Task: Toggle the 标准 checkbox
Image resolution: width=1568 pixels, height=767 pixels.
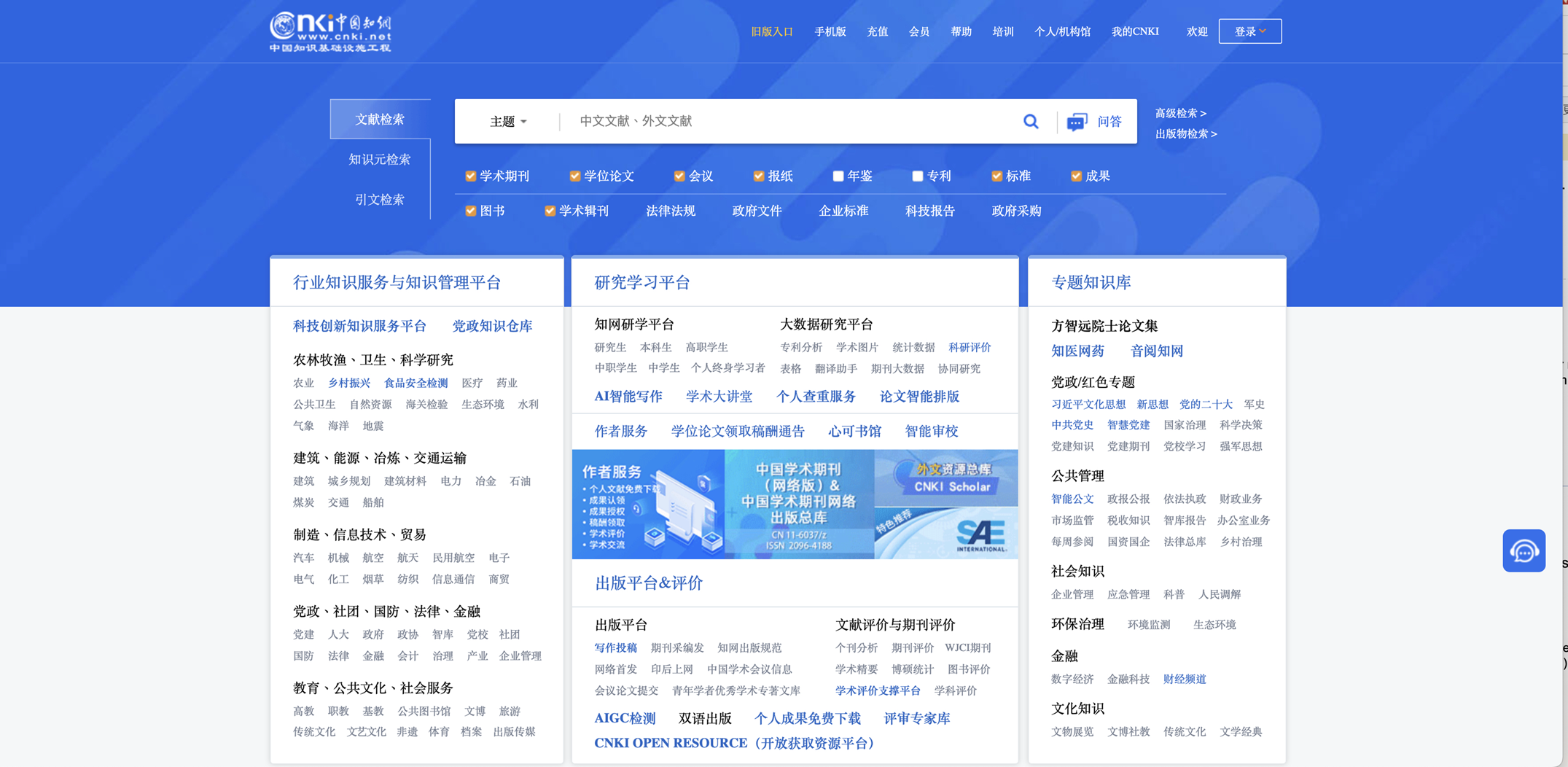Action: pyautogui.click(x=997, y=176)
